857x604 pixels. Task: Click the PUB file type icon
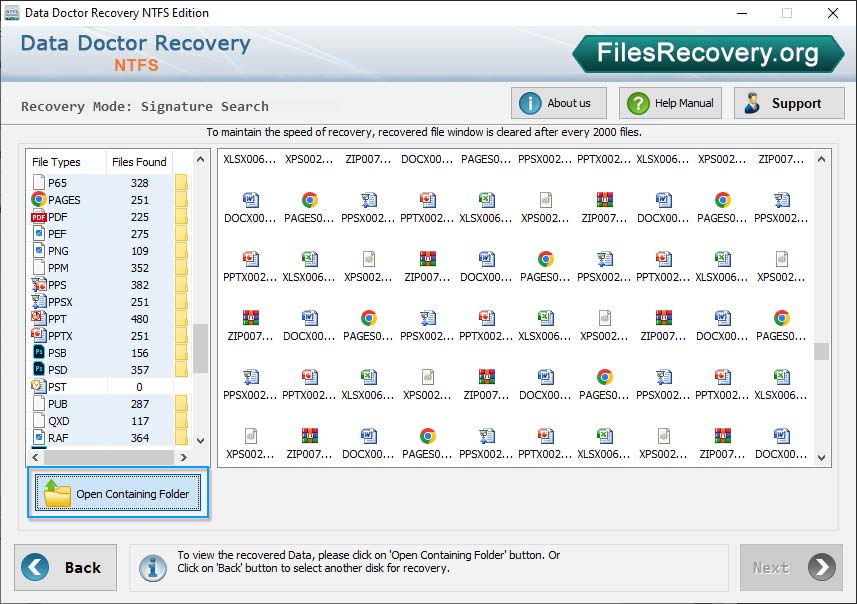[39, 403]
